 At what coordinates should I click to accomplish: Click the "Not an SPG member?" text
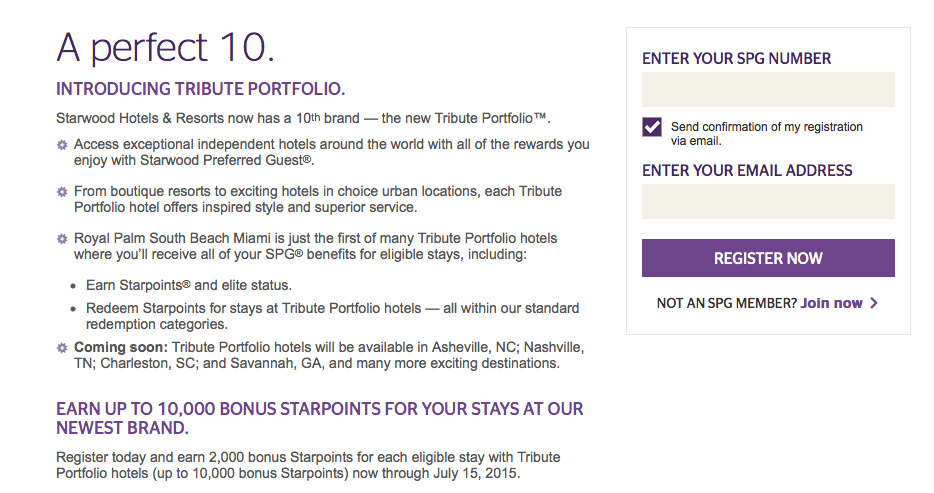pyautogui.click(x=727, y=303)
